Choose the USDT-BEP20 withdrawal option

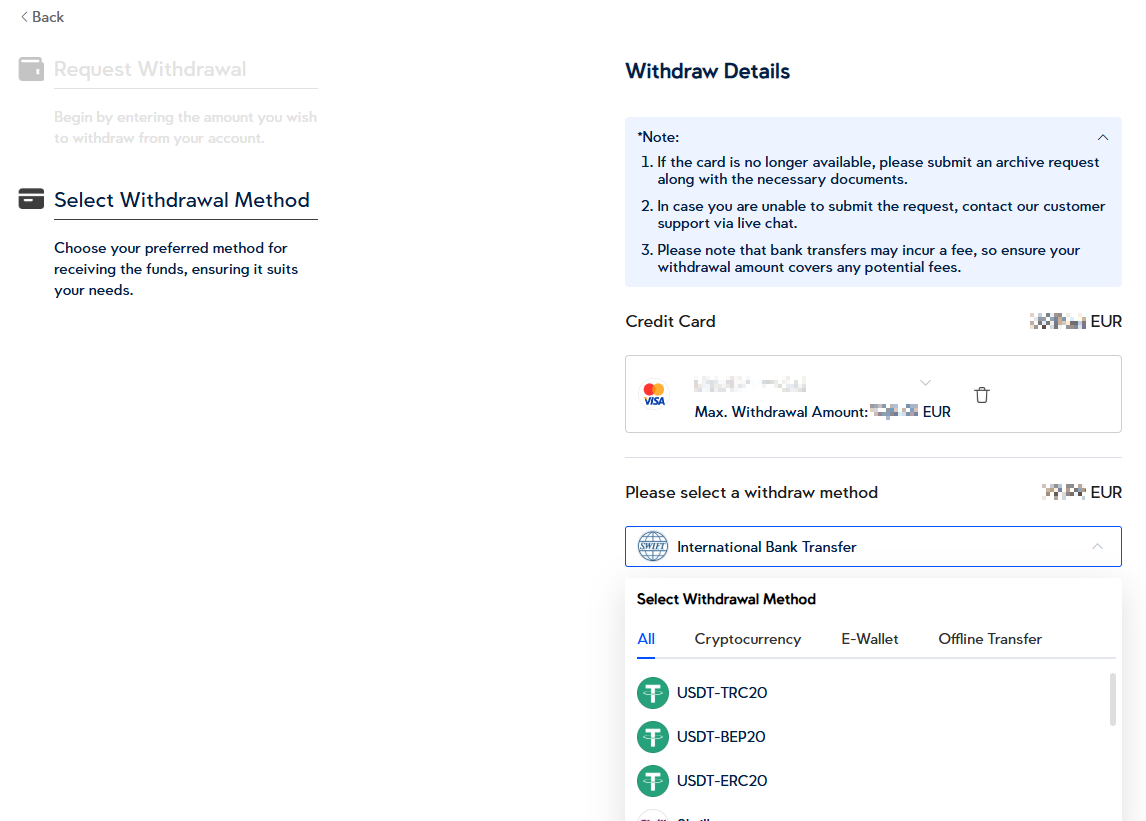click(x=720, y=737)
